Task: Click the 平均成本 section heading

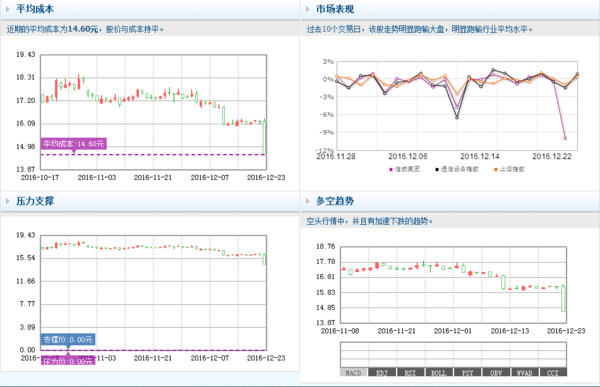Action: click(35, 9)
